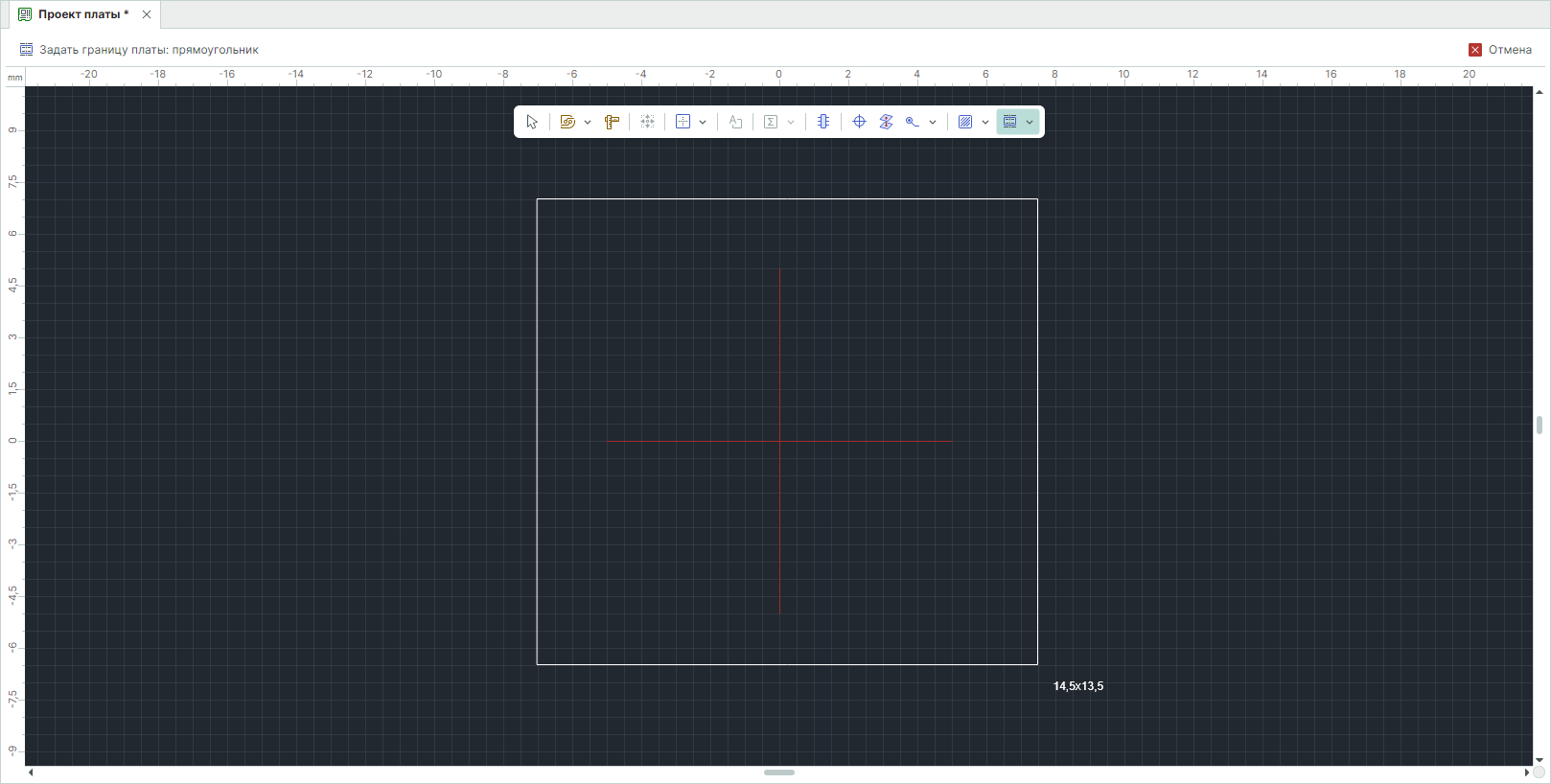Select the hatched fill region tool
The height and width of the screenshot is (784, 1551).
point(965,122)
